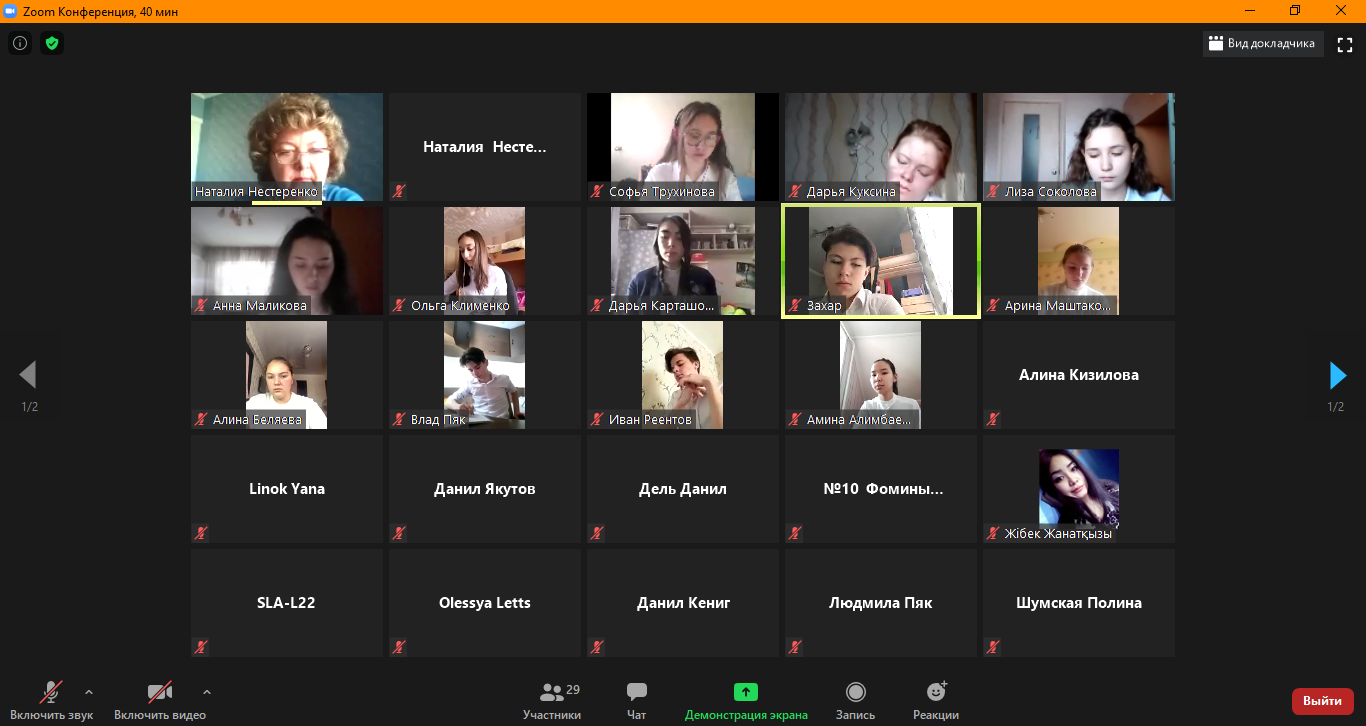Click muted mic icon on Арина Маштако… tile
The height and width of the screenshot is (726, 1366).
click(994, 306)
